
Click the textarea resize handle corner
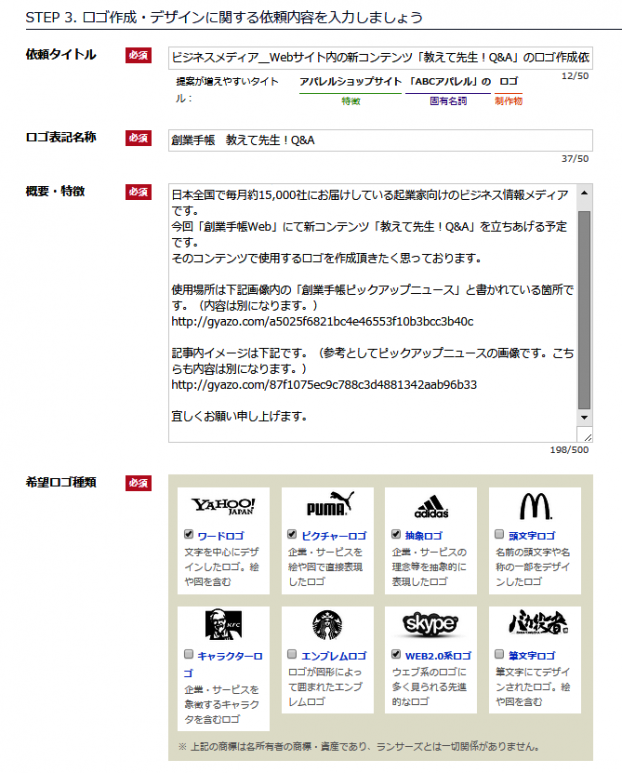point(587,436)
